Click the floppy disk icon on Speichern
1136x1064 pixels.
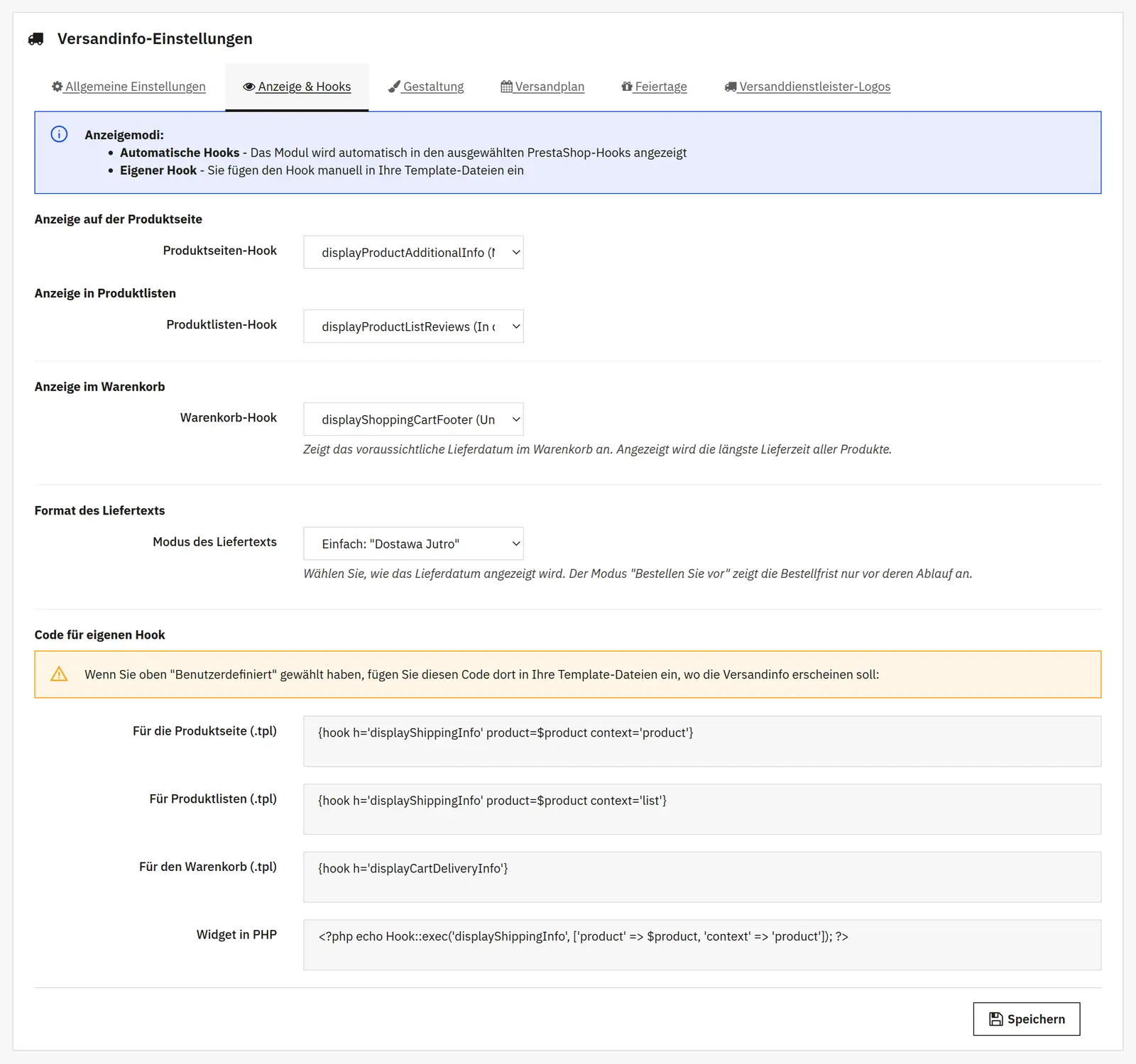[996, 1019]
